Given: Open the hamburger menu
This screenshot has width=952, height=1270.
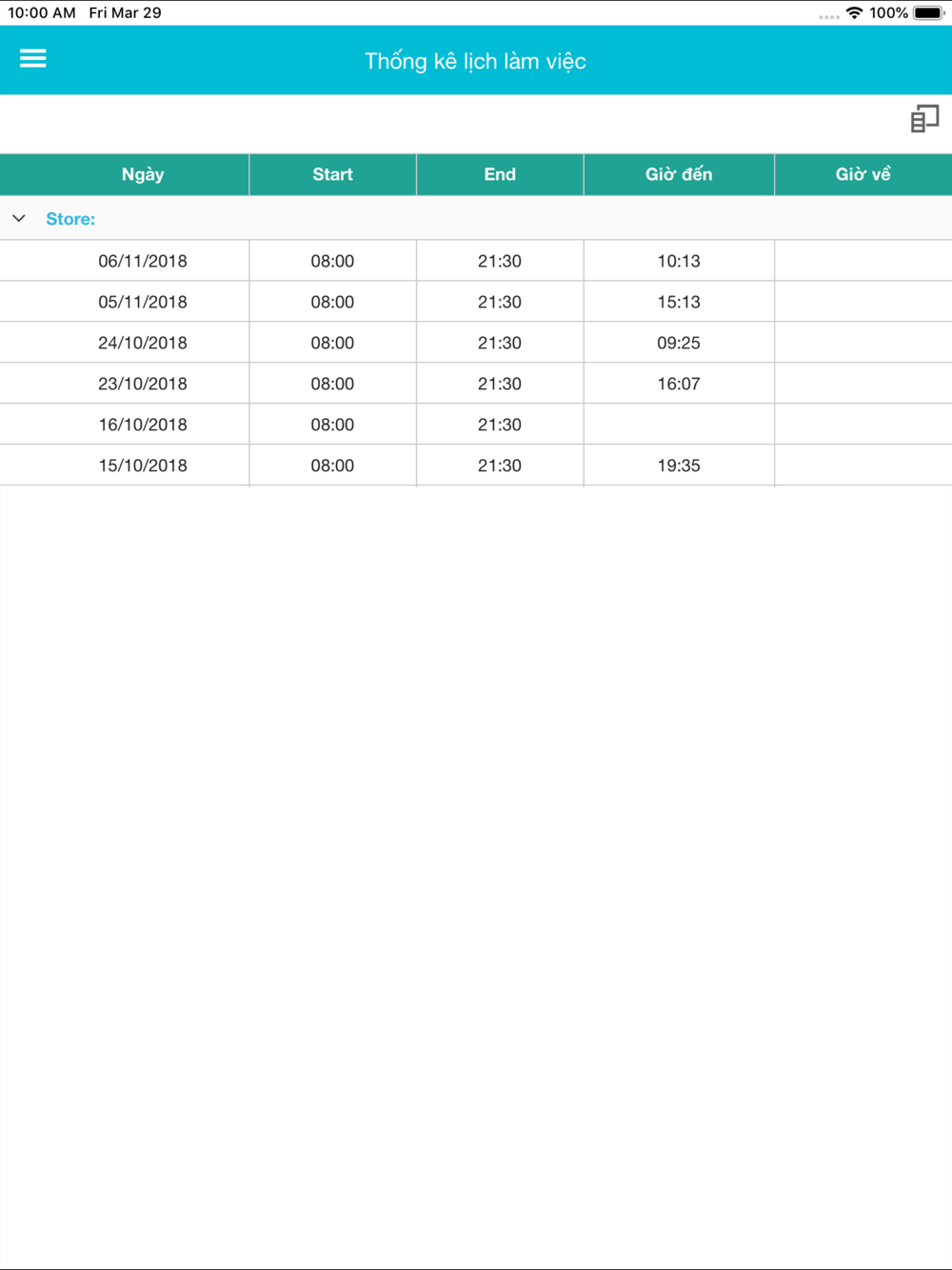Looking at the screenshot, I should [x=33, y=59].
